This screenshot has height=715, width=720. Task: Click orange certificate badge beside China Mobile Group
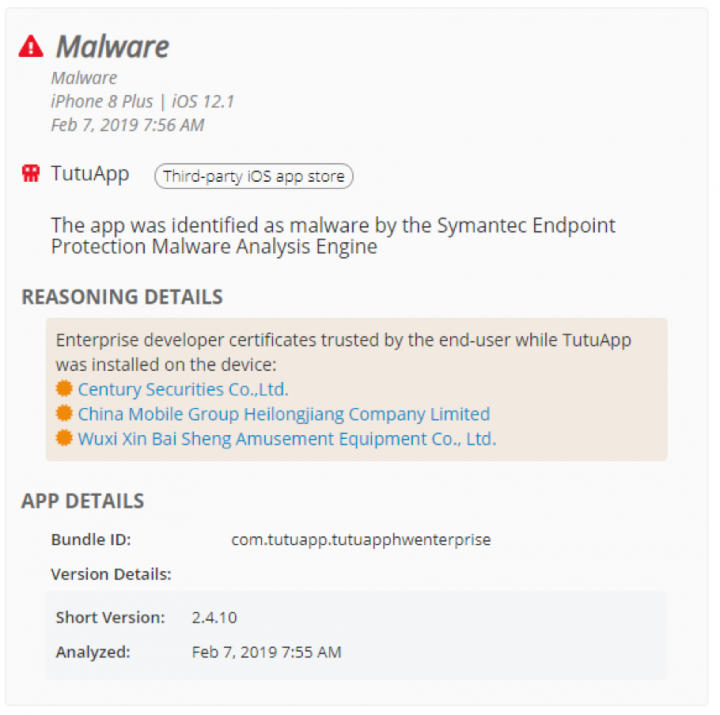(64, 413)
